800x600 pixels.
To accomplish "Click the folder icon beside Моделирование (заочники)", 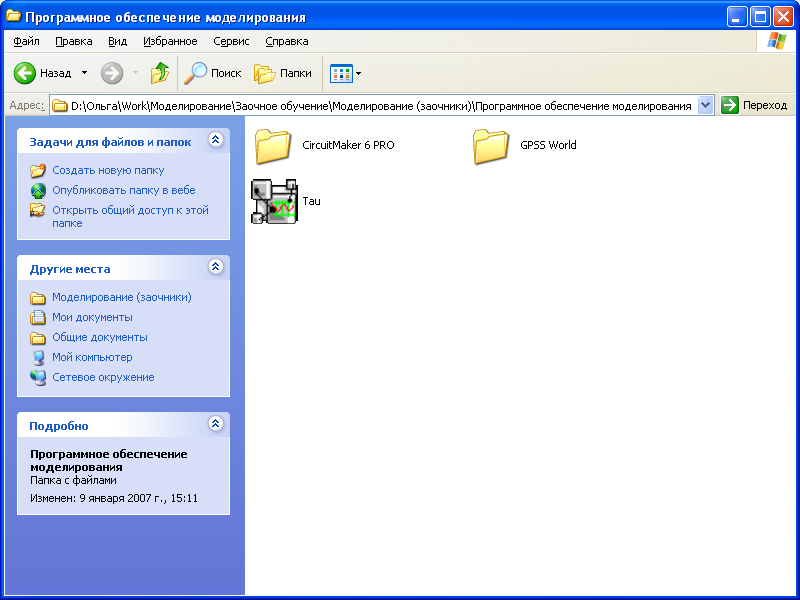I will [38, 297].
